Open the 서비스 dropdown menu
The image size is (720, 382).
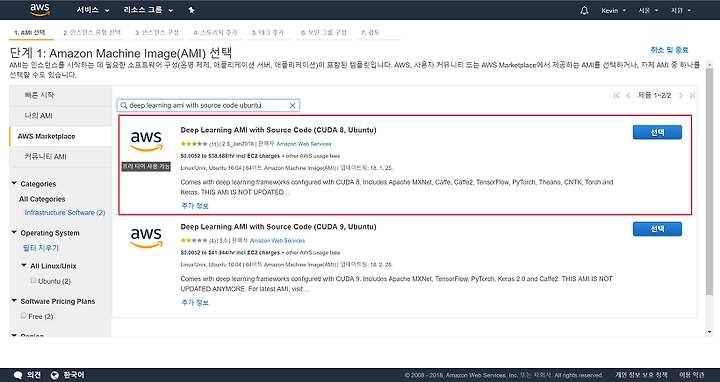(93, 10)
